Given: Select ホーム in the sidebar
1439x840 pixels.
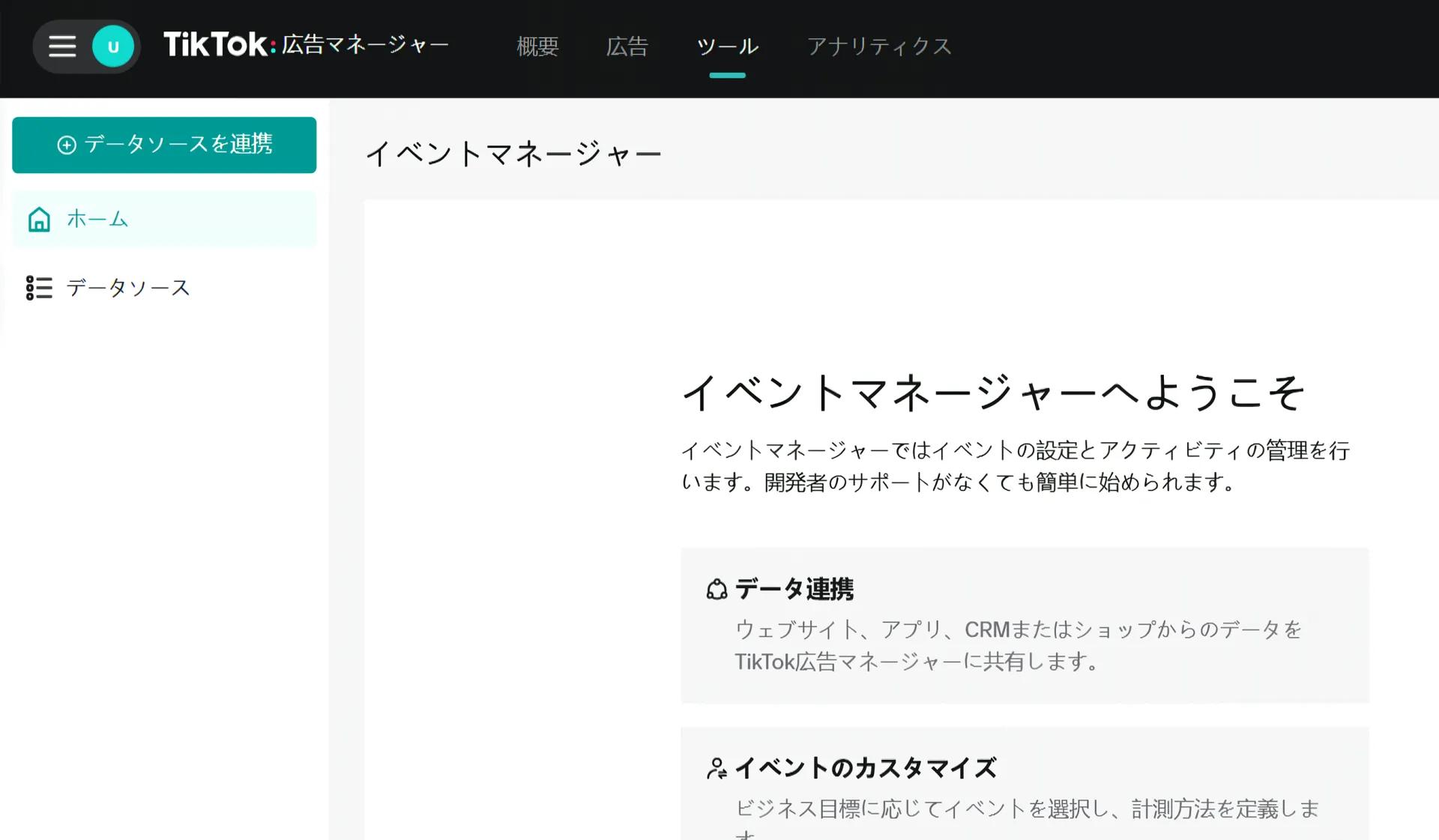Looking at the screenshot, I should point(164,219).
